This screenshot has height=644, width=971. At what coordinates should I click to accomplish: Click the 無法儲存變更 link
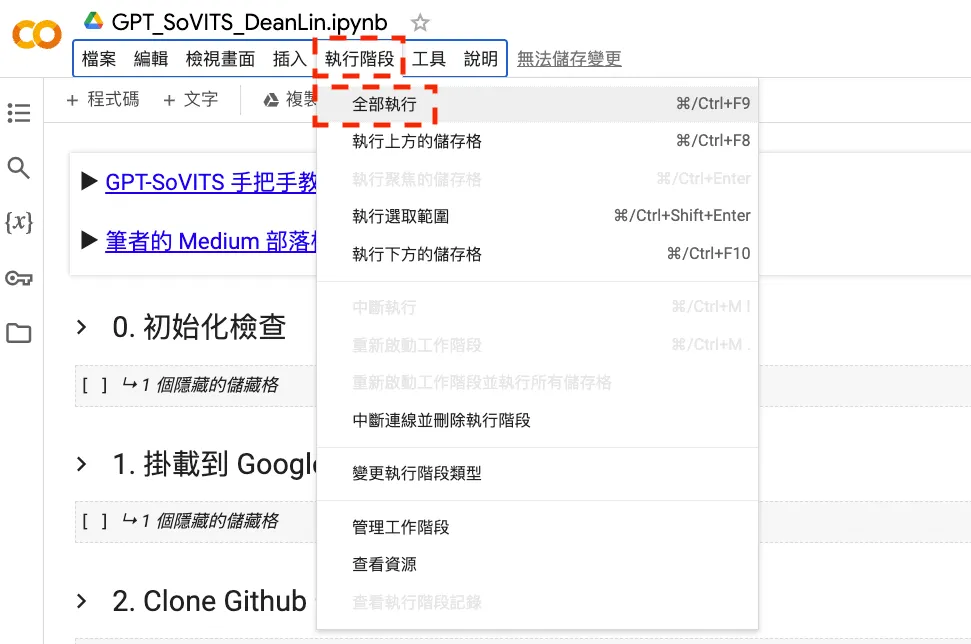[x=569, y=59]
